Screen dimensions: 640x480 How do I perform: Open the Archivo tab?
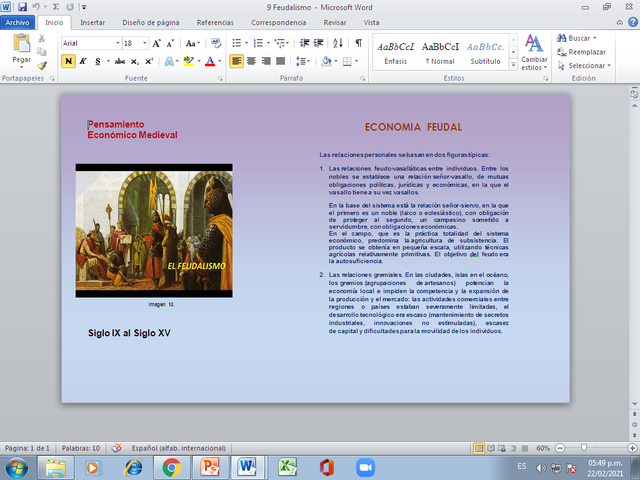pos(17,22)
